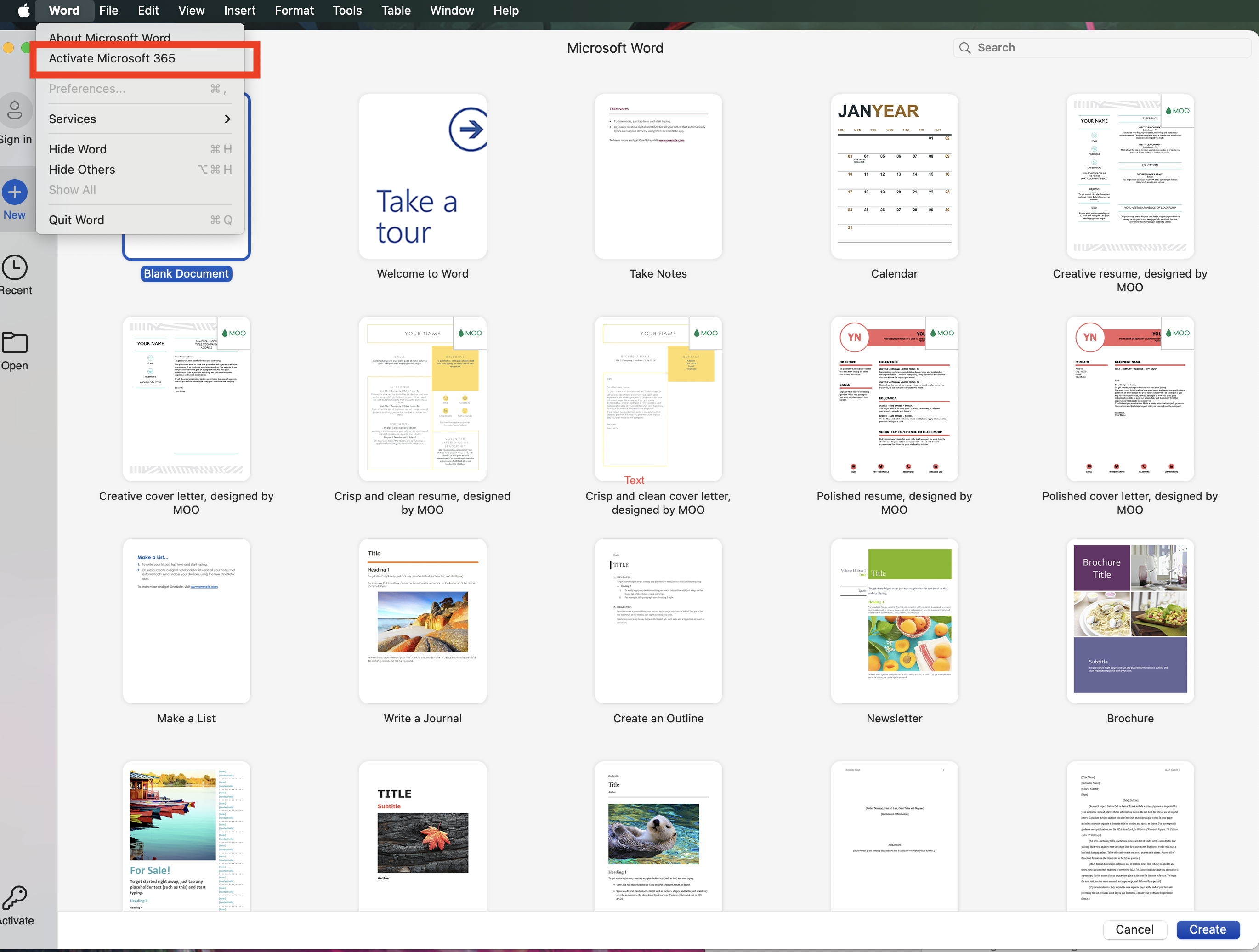The image size is (1259, 952).
Task: Click the Open folder icon
Action: click(15, 343)
